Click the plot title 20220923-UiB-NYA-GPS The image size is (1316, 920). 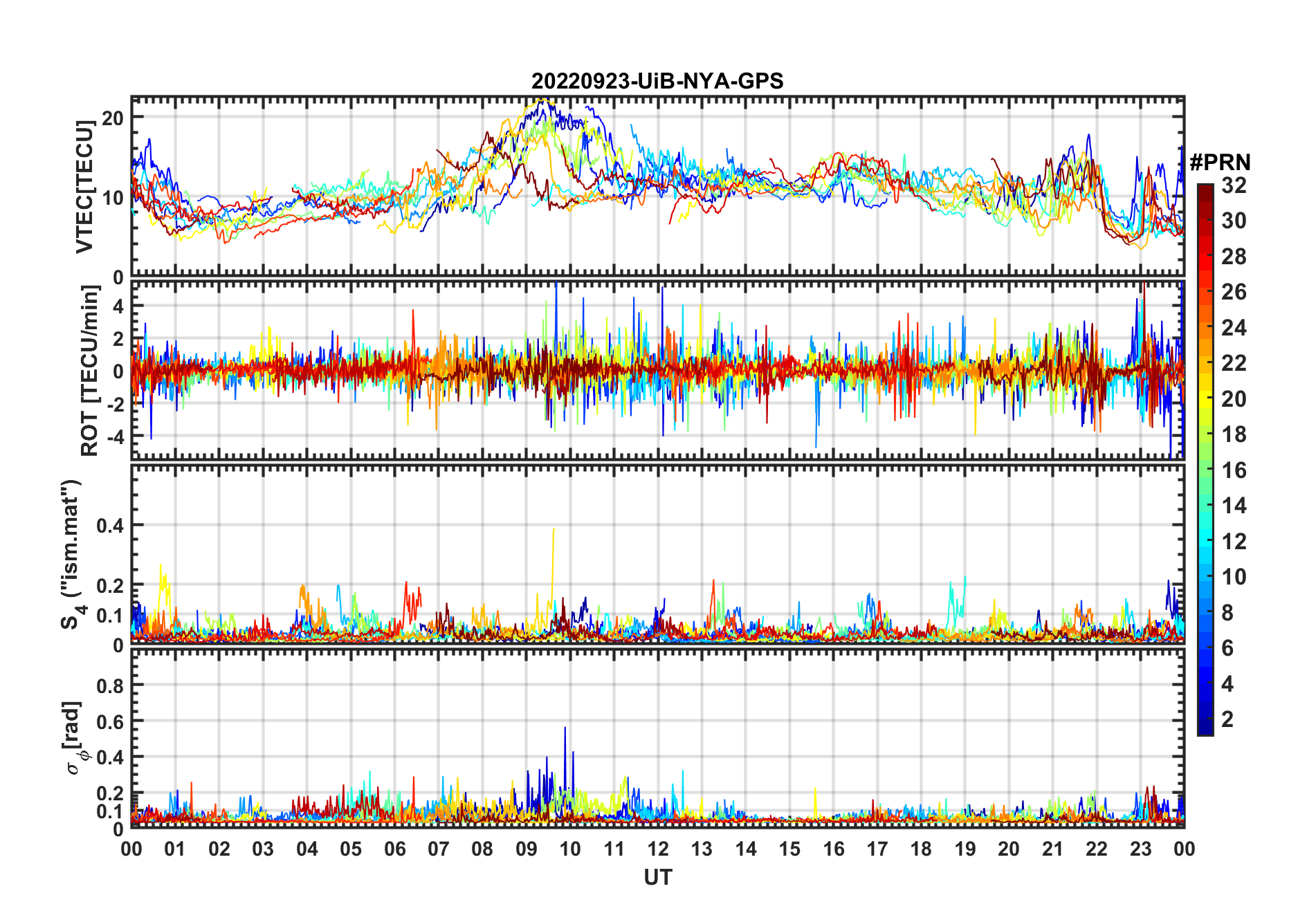657,82
